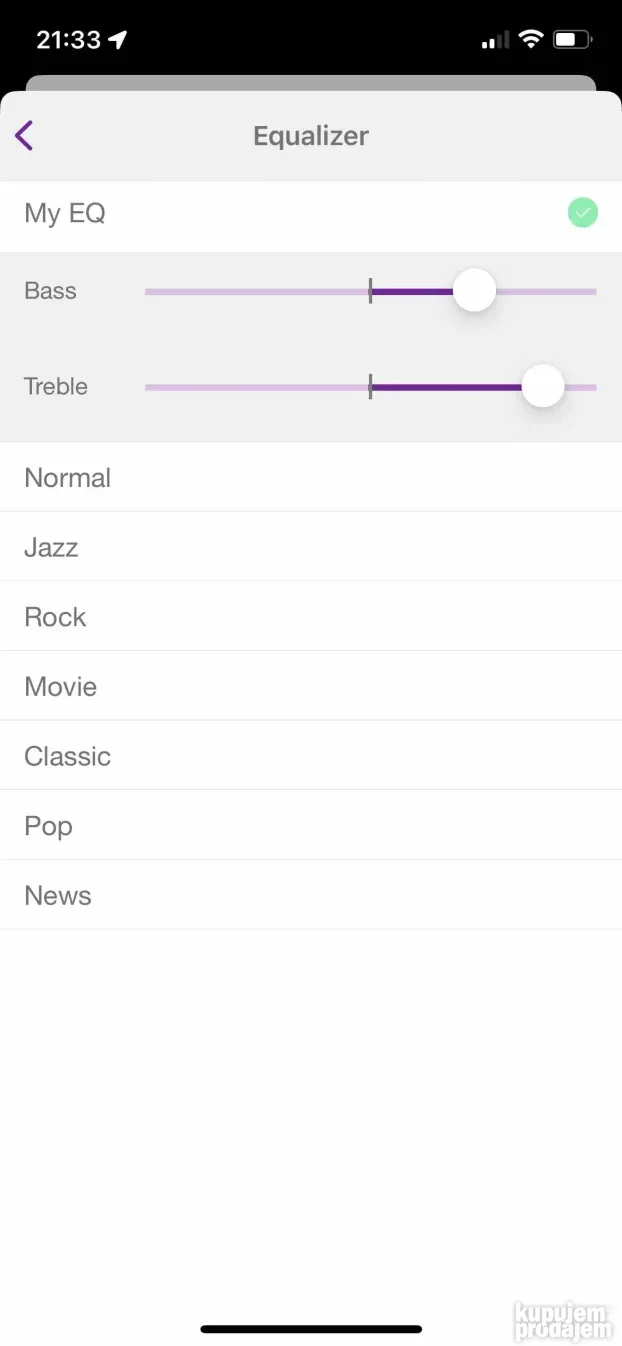Tap the battery status icon
The image size is (622, 1346).
tap(573, 40)
